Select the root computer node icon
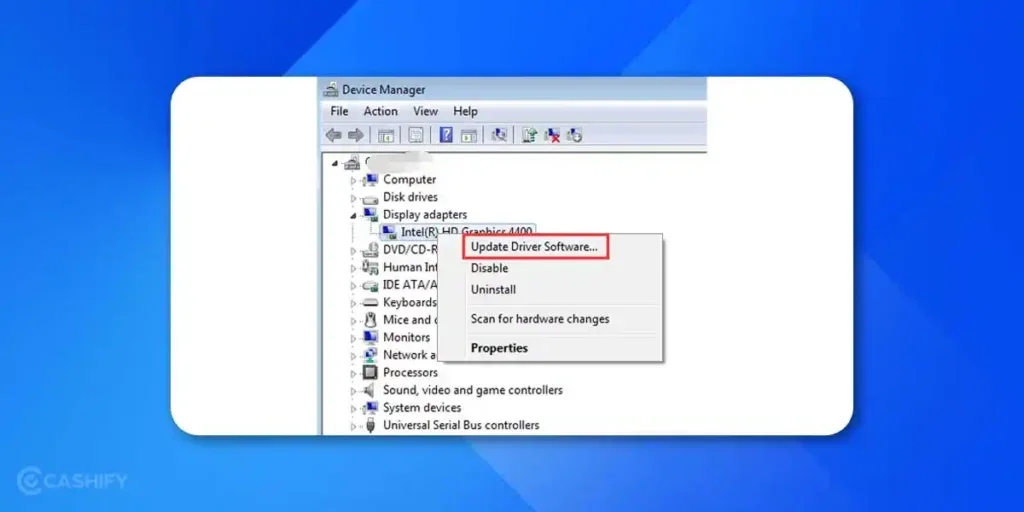 pos(352,162)
